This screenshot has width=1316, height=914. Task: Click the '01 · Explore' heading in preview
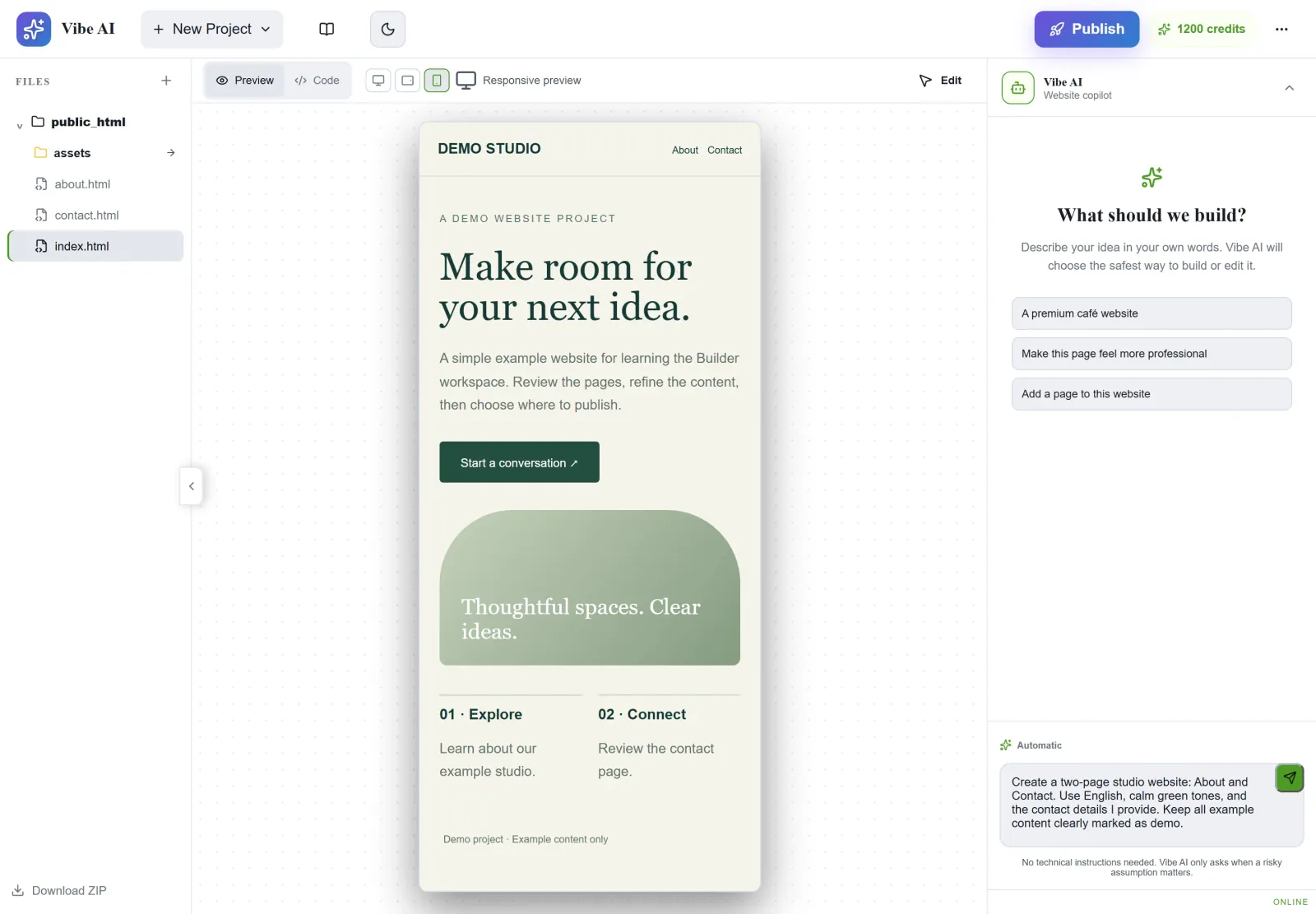coord(480,714)
